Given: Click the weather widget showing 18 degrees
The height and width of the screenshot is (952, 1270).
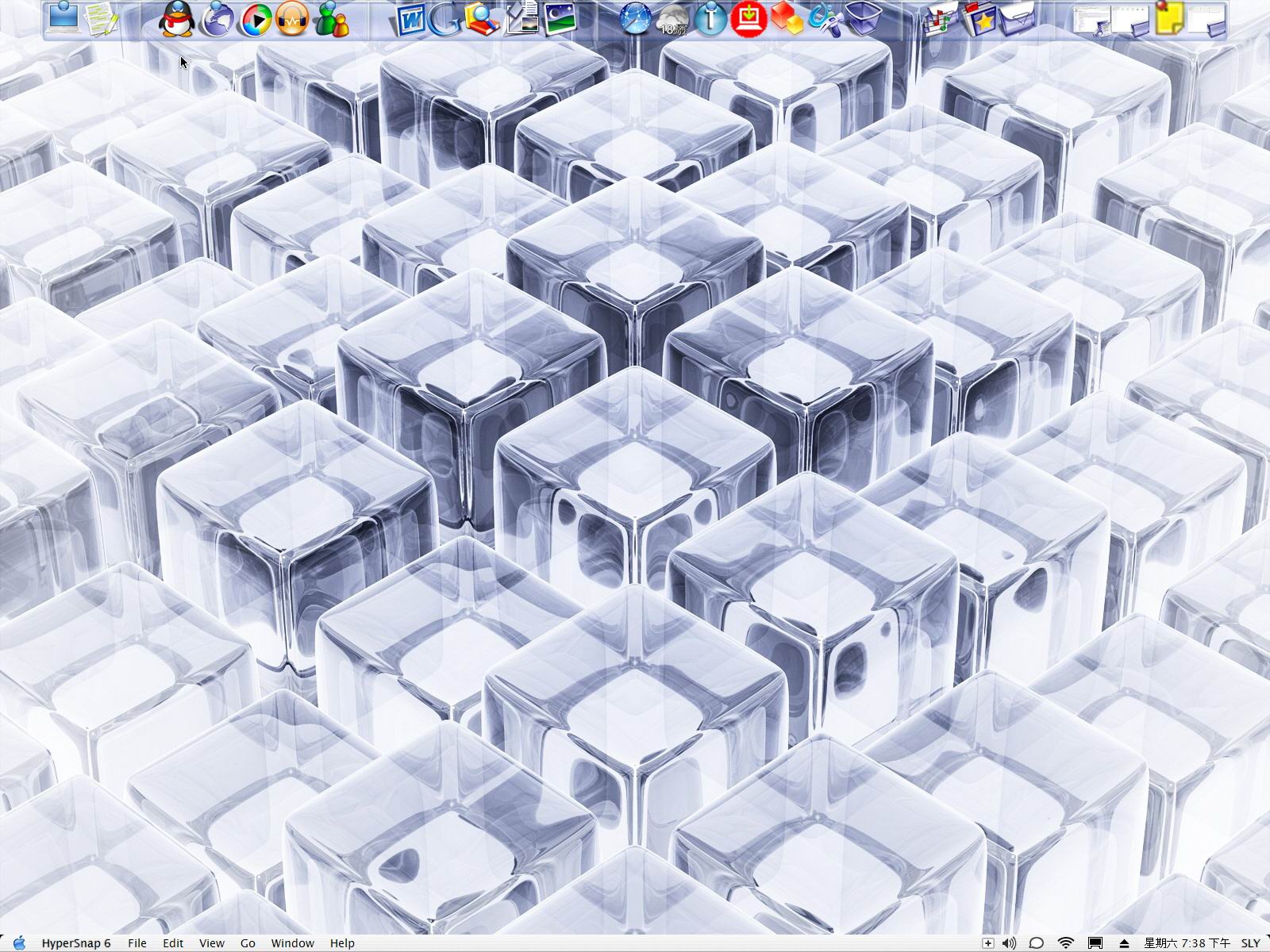Looking at the screenshot, I should tap(673, 19).
